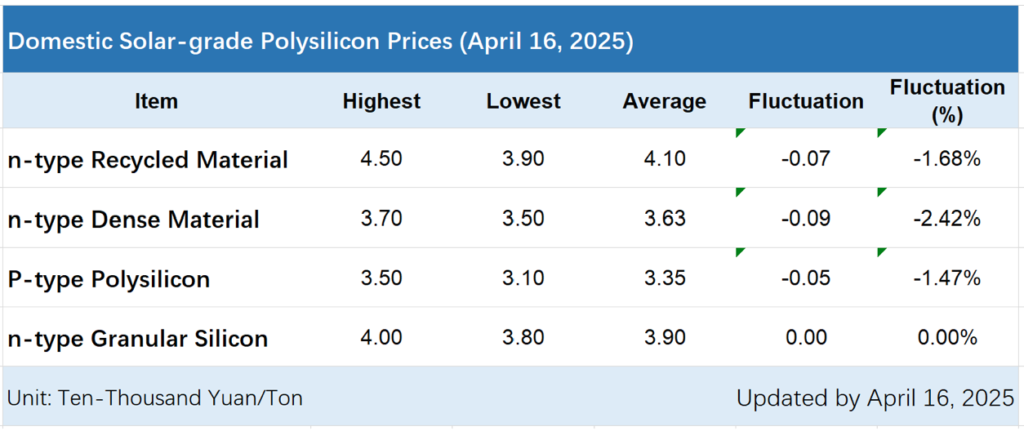Click the green corner indicator in the -2.42% cell
The image size is (1024, 431).
882,192
